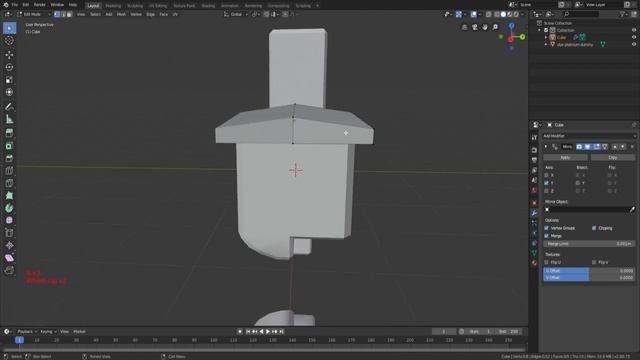Select the Inset Faces tool
Screen dimensions: 640x360
point(9,146)
